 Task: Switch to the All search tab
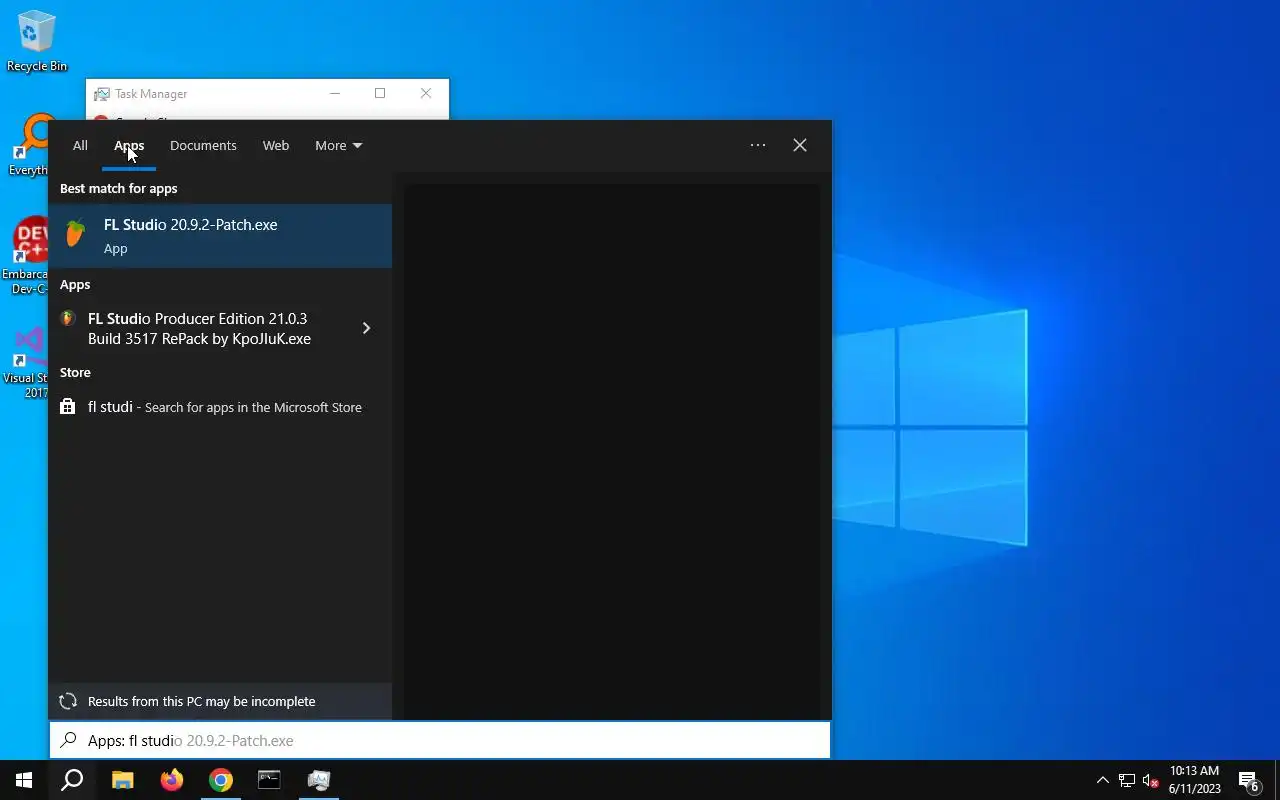pos(80,145)
